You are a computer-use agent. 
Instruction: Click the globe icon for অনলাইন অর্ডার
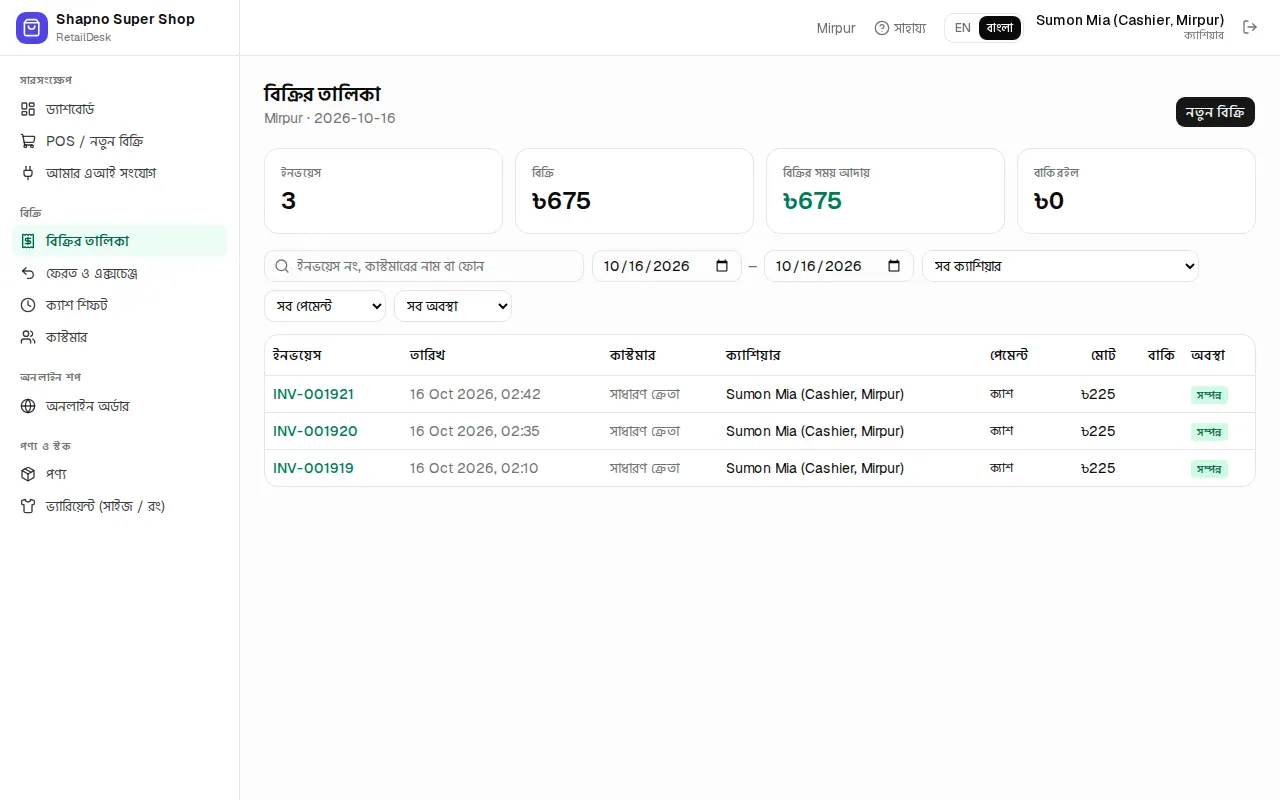(28, 406)
